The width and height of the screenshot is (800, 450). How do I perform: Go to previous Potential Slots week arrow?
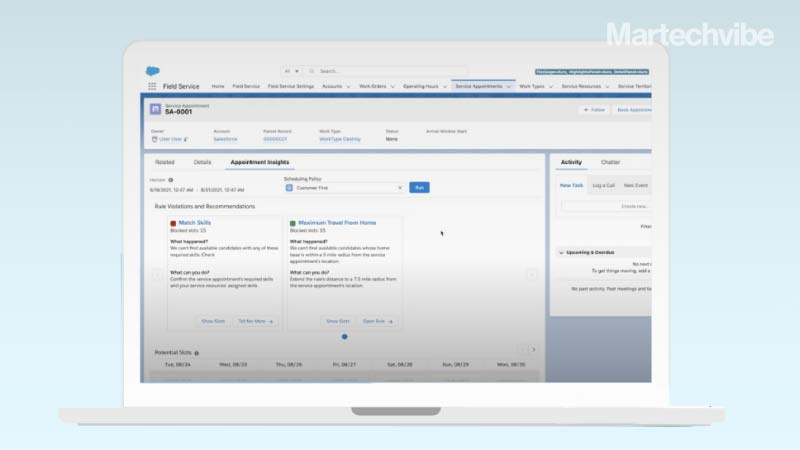pos(522,349)
